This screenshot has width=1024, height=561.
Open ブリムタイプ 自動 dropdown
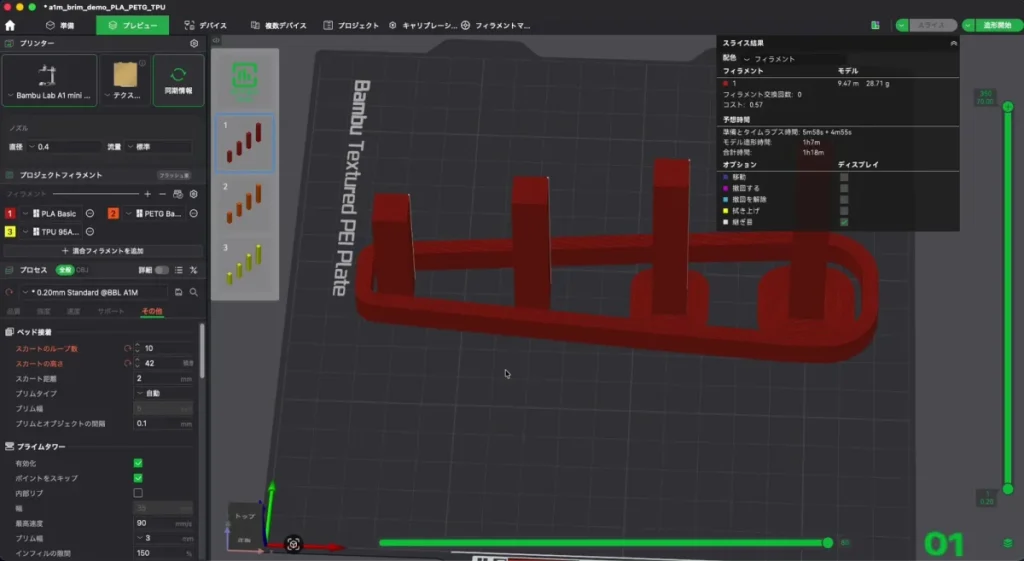(163, 393)
